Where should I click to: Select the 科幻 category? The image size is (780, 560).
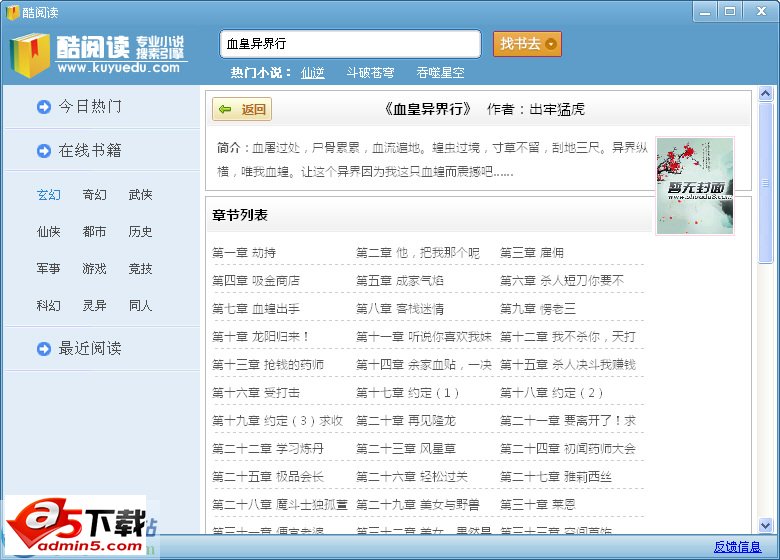[49, 306]
